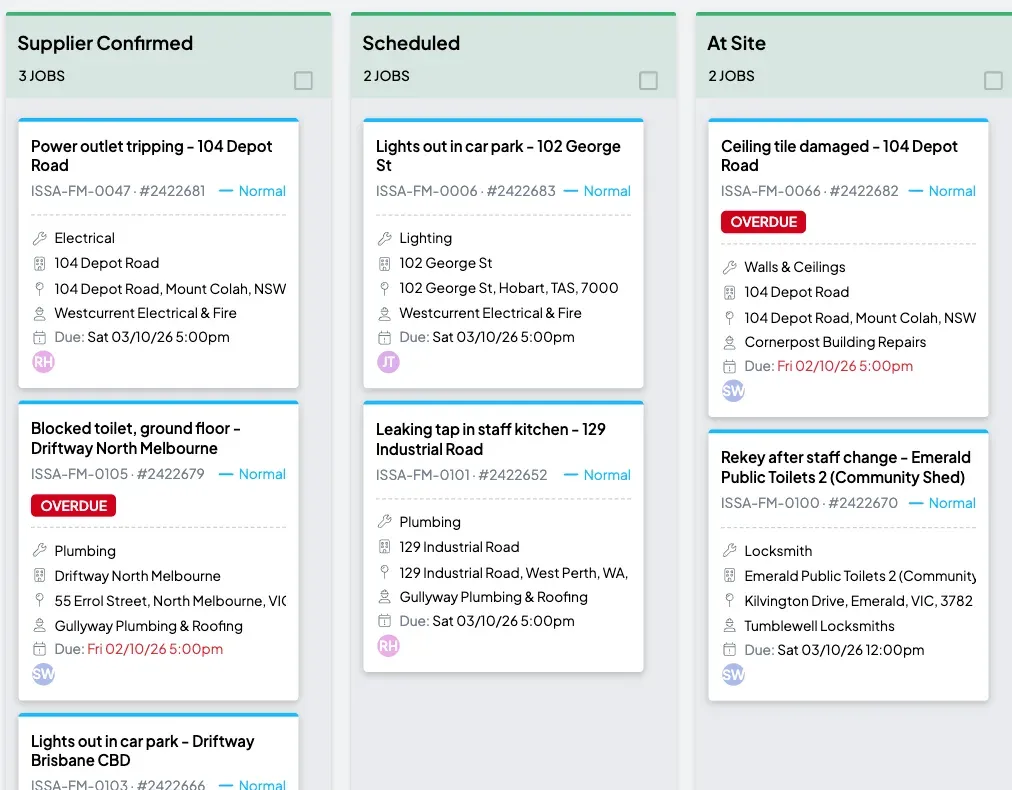Click building icon beside Driftway North Melbourne
The width and height of the screenshot is (1012, 790).
coord(39,576)
